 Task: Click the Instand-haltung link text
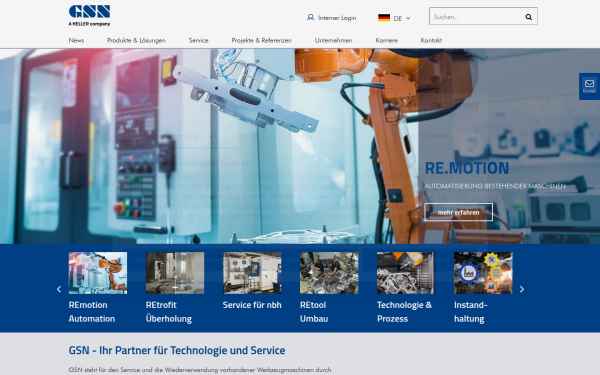coord(471,312)
